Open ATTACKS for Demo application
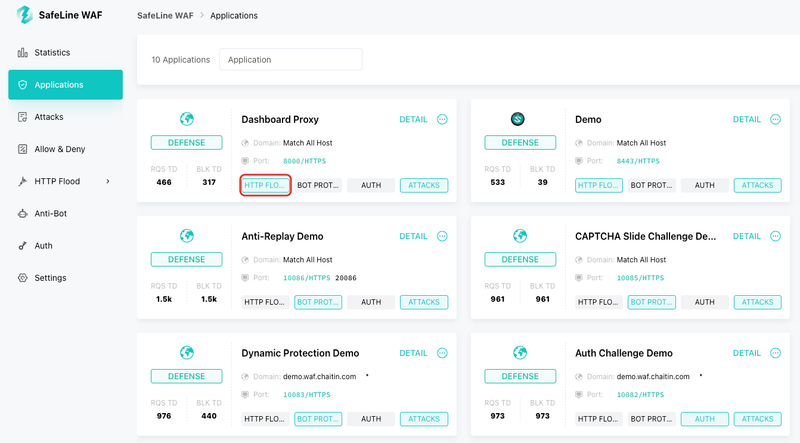 click(758, 185)
